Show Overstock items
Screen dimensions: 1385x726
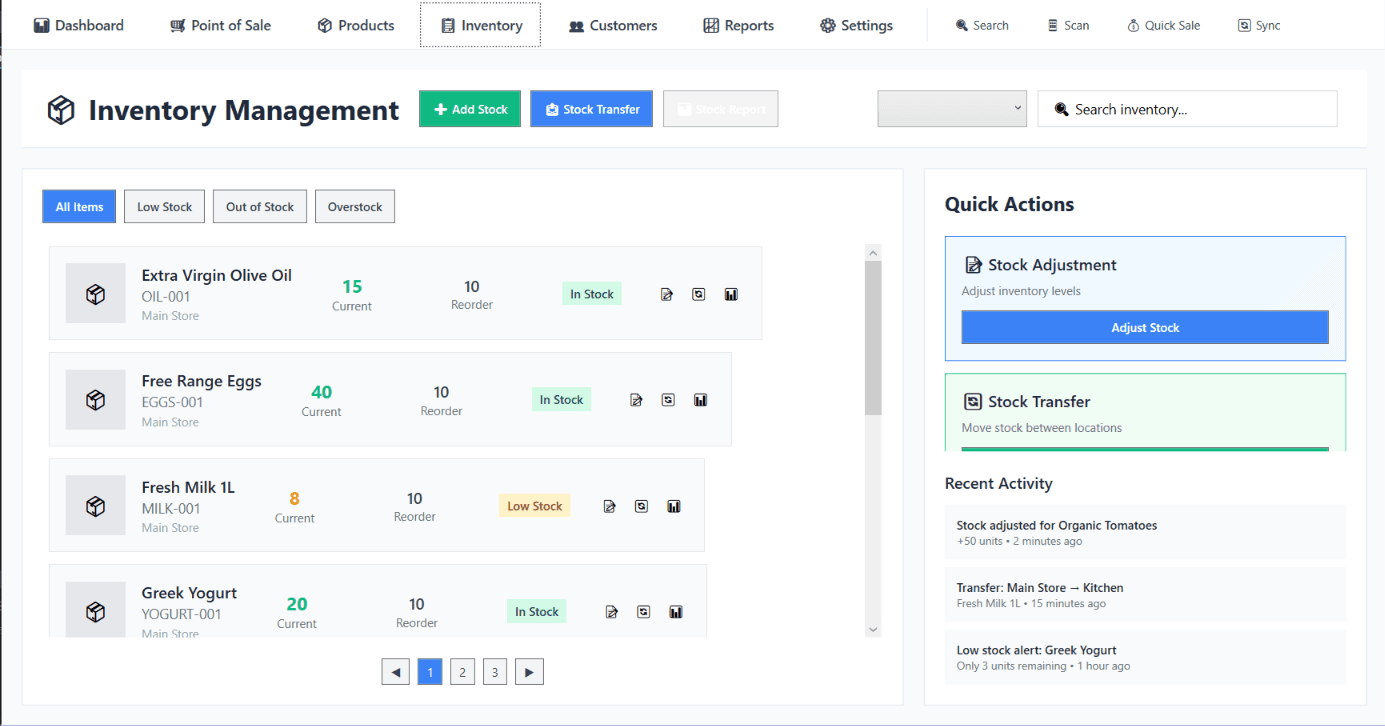pos(355,207)
